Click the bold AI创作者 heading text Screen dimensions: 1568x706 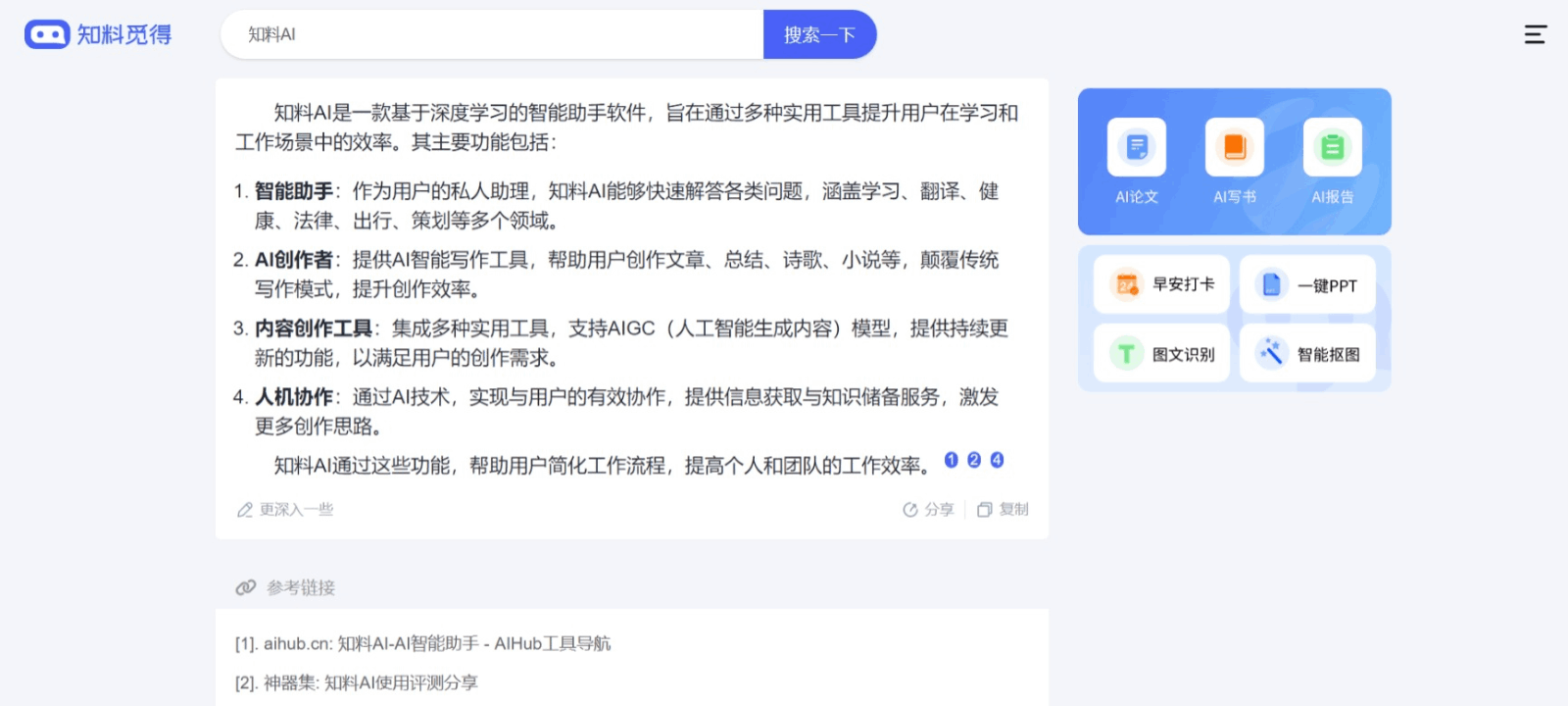coord(294,260)
